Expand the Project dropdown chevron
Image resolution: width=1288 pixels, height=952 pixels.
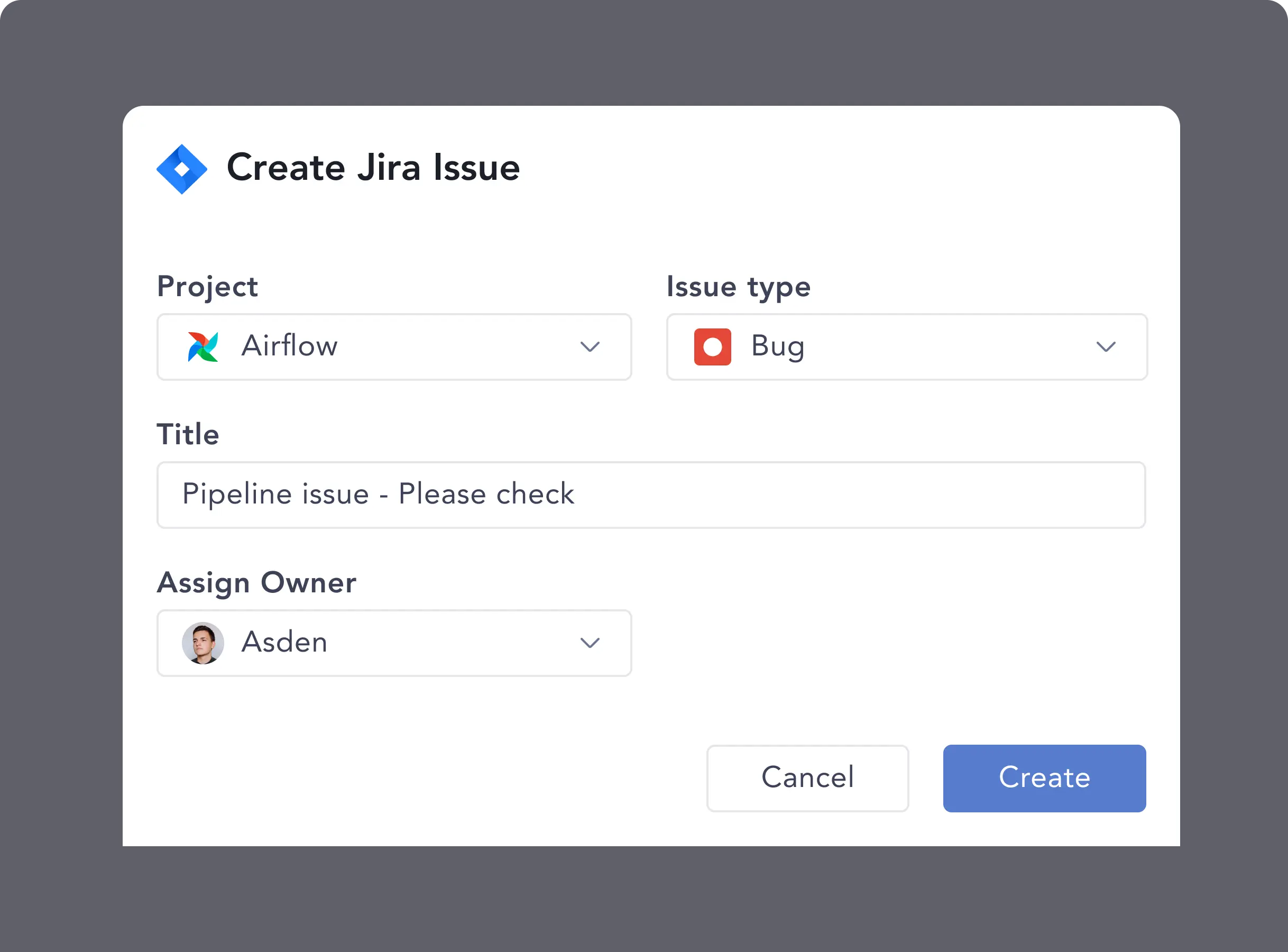click(590, 347)
